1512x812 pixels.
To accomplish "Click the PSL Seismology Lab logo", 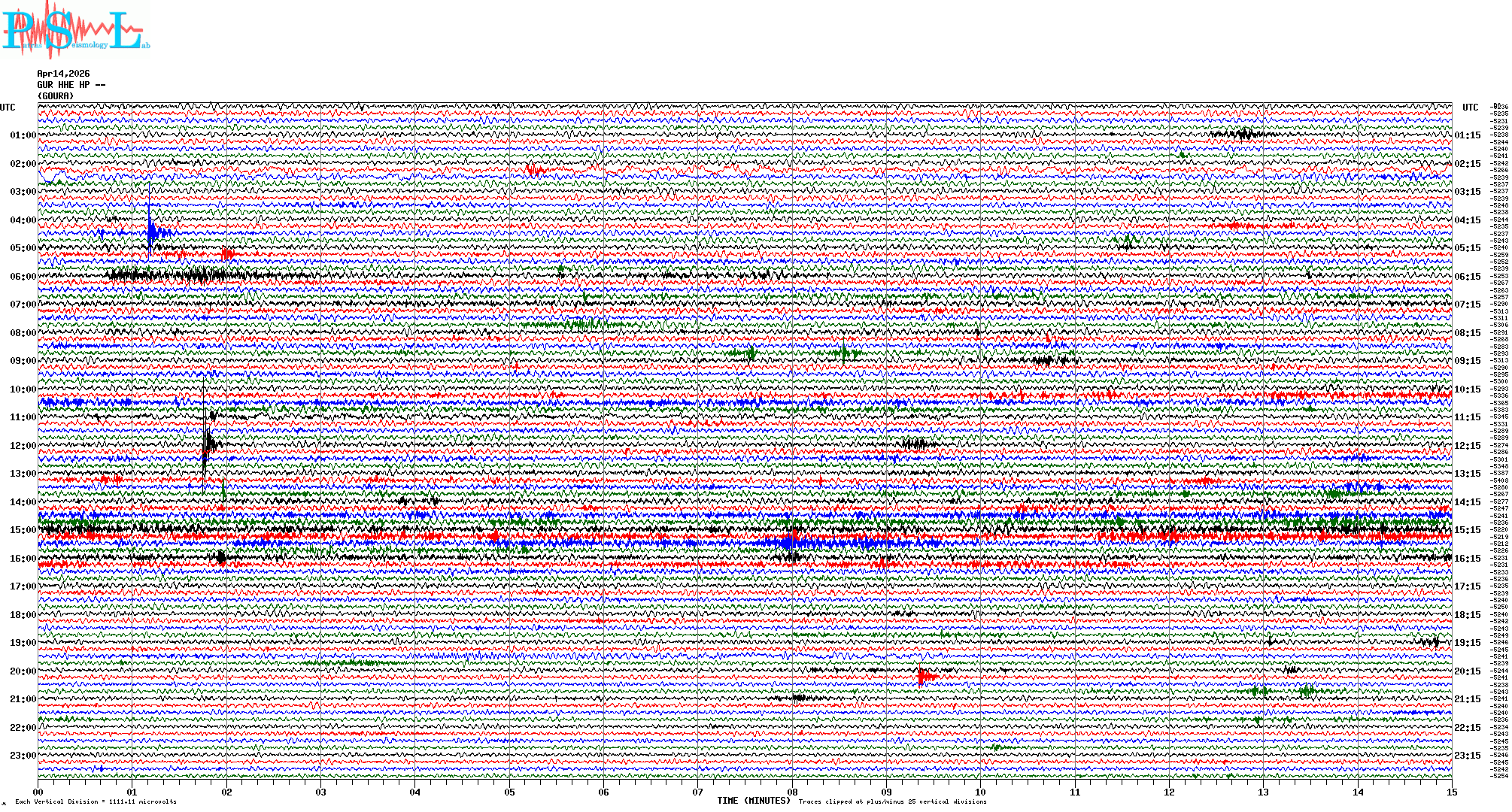I will [74, 30].
